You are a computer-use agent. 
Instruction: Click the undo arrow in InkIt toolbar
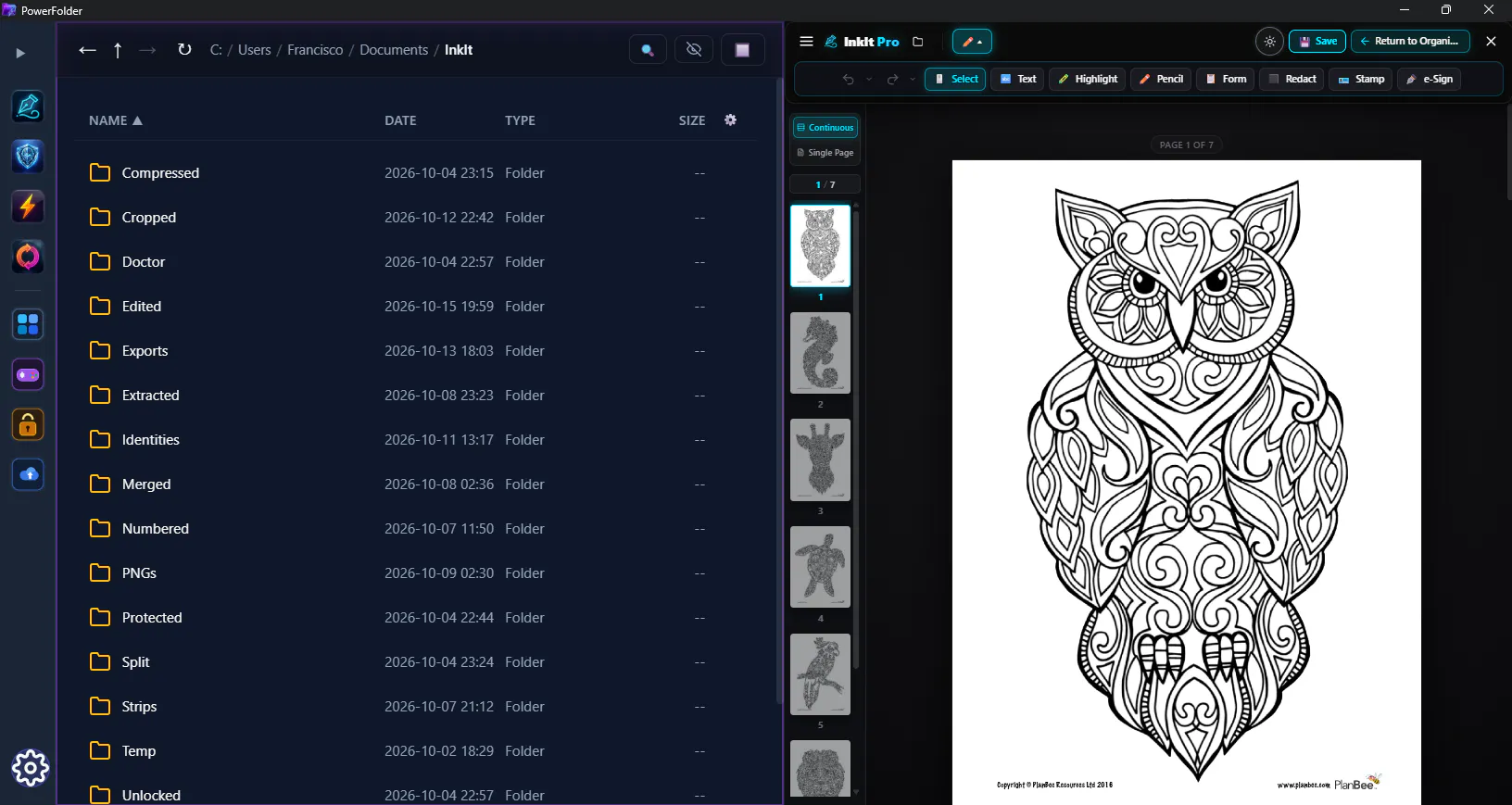tap(848, 80)
